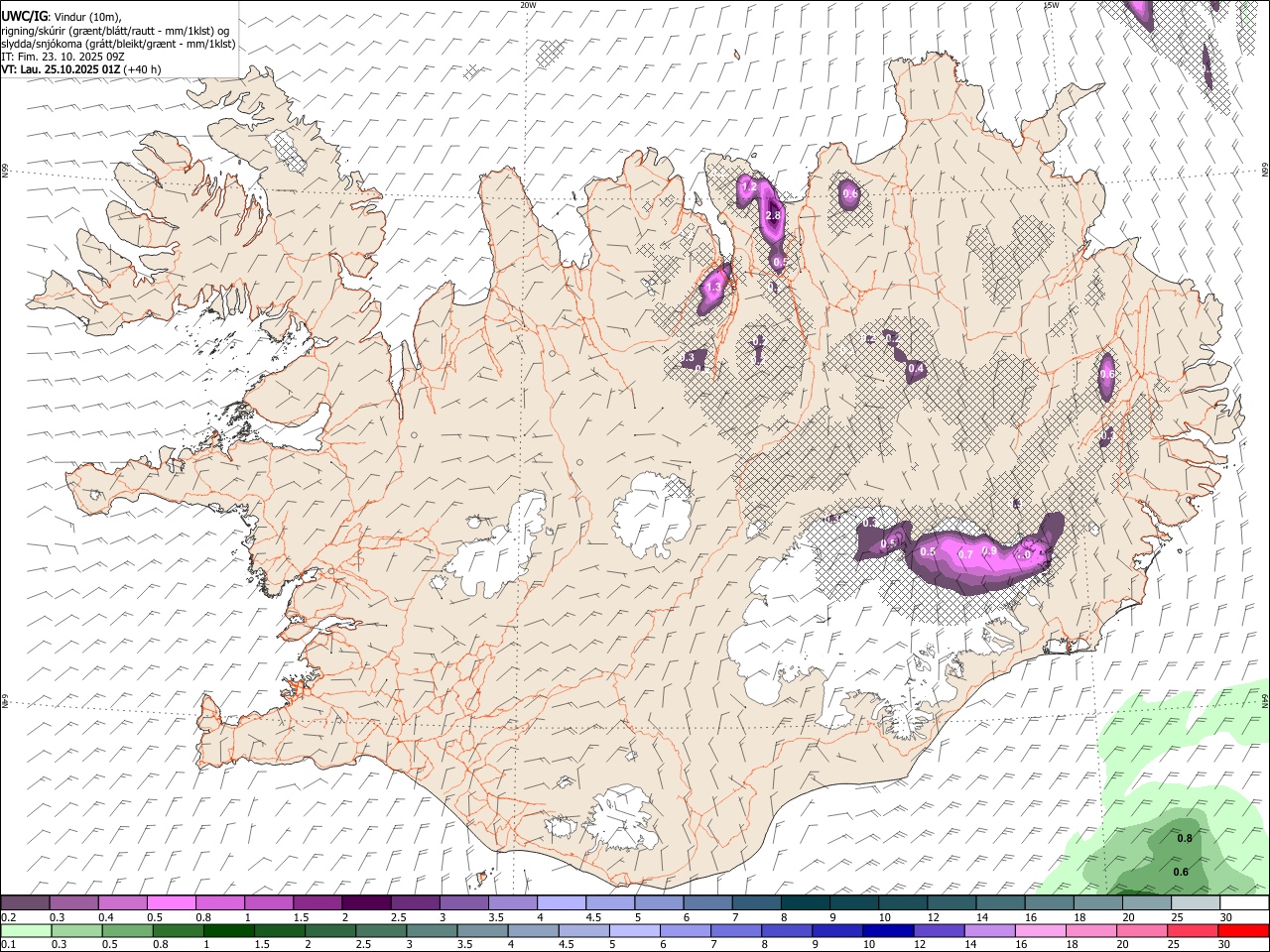Click the white Mýrdalsjökull glacier near the south coast
The height and width of the screenshot is (952, 1270).
[623, 818]
